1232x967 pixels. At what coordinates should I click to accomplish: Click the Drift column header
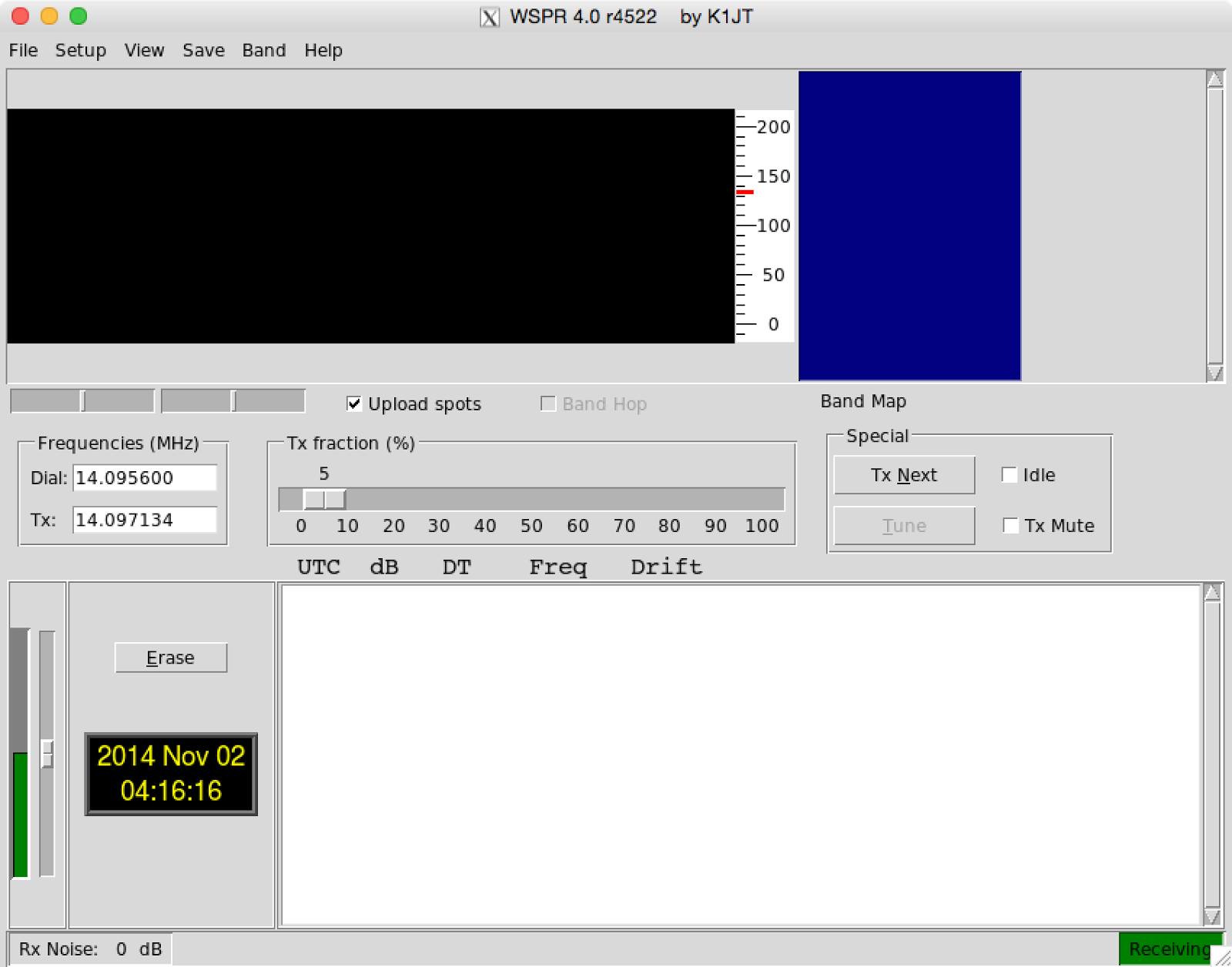coord(666,567)
